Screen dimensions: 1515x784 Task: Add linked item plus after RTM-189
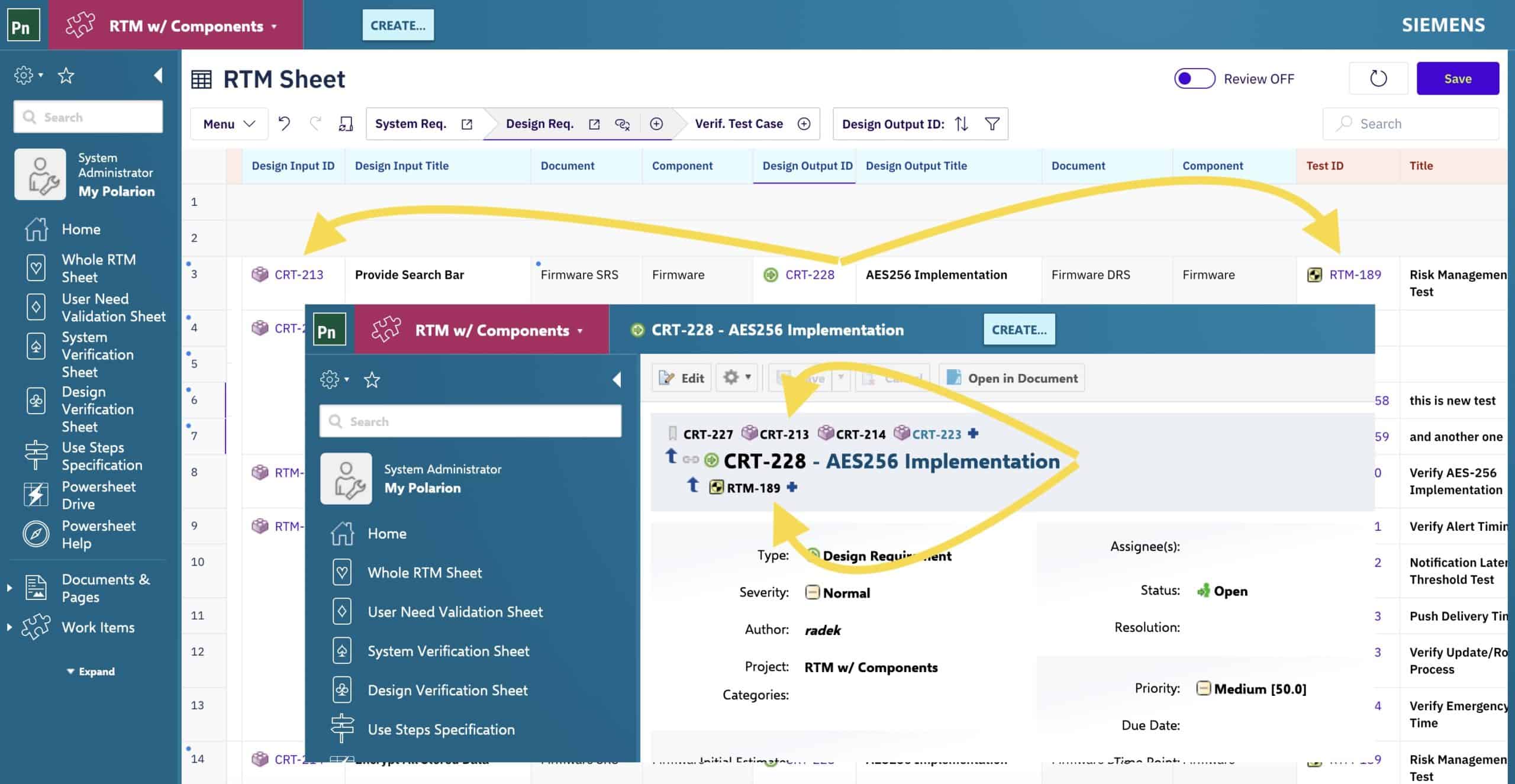[792, 487]
